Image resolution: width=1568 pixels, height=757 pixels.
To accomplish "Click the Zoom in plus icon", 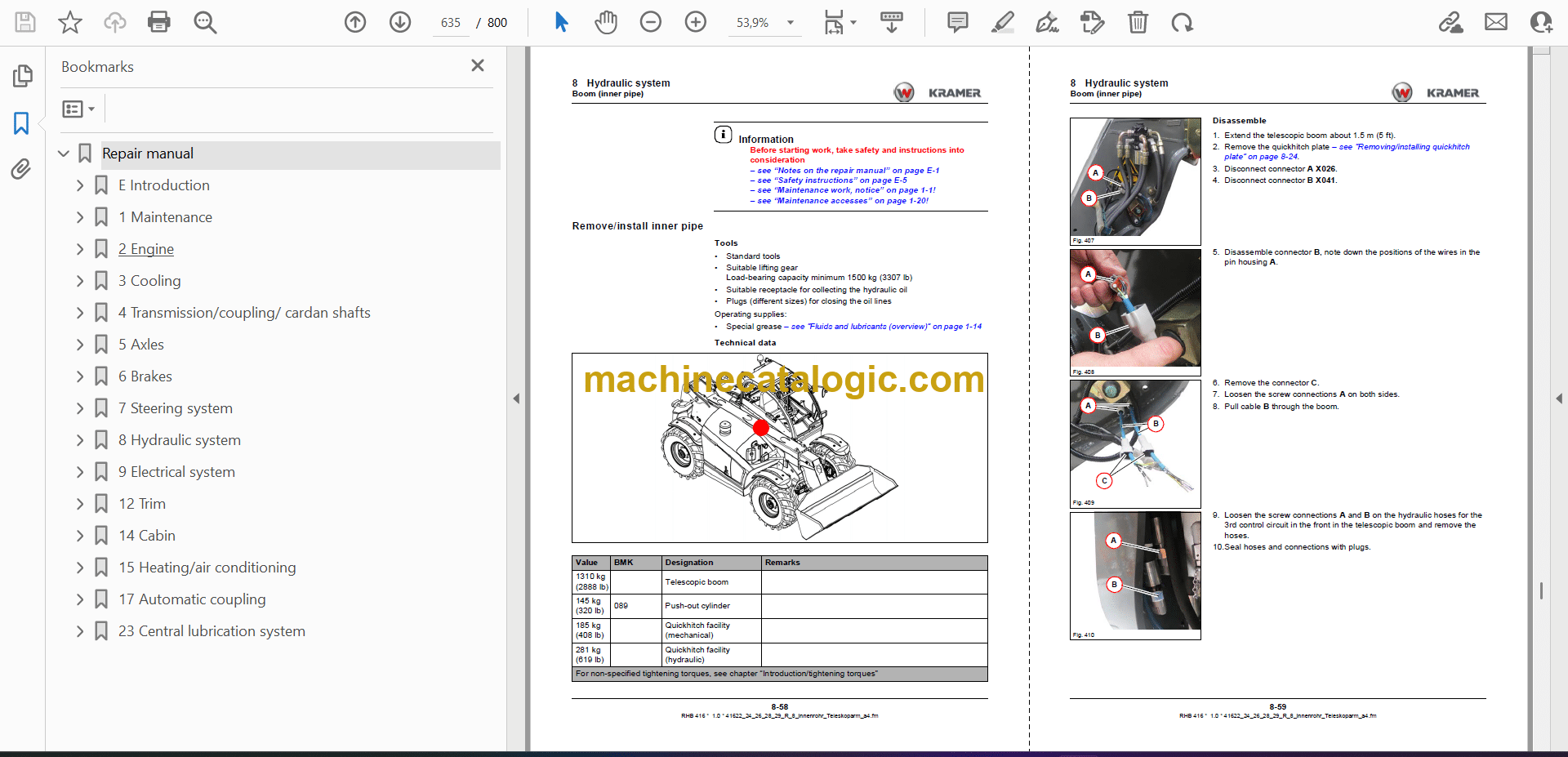I will [x=696, y=22].
